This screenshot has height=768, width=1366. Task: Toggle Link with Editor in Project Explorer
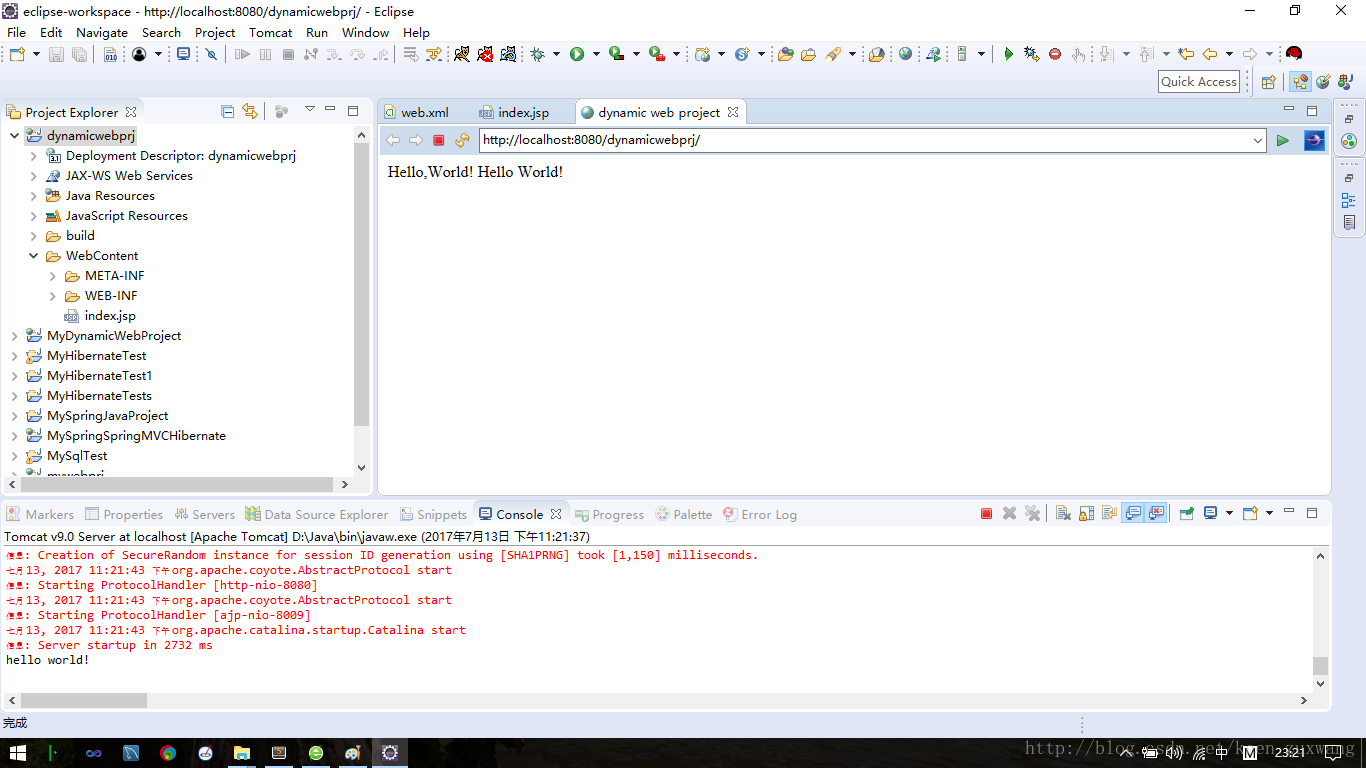pyautogui.click(x=250, y=111)
